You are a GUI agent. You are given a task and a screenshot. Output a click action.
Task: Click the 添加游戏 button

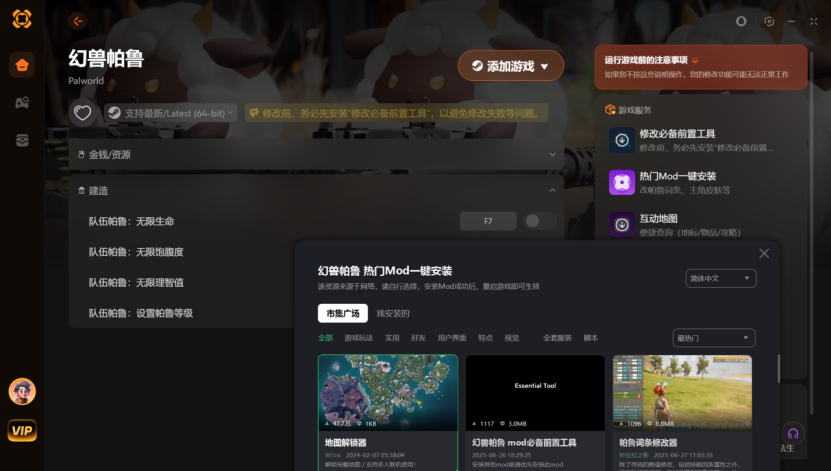click(x=510, y=66)
